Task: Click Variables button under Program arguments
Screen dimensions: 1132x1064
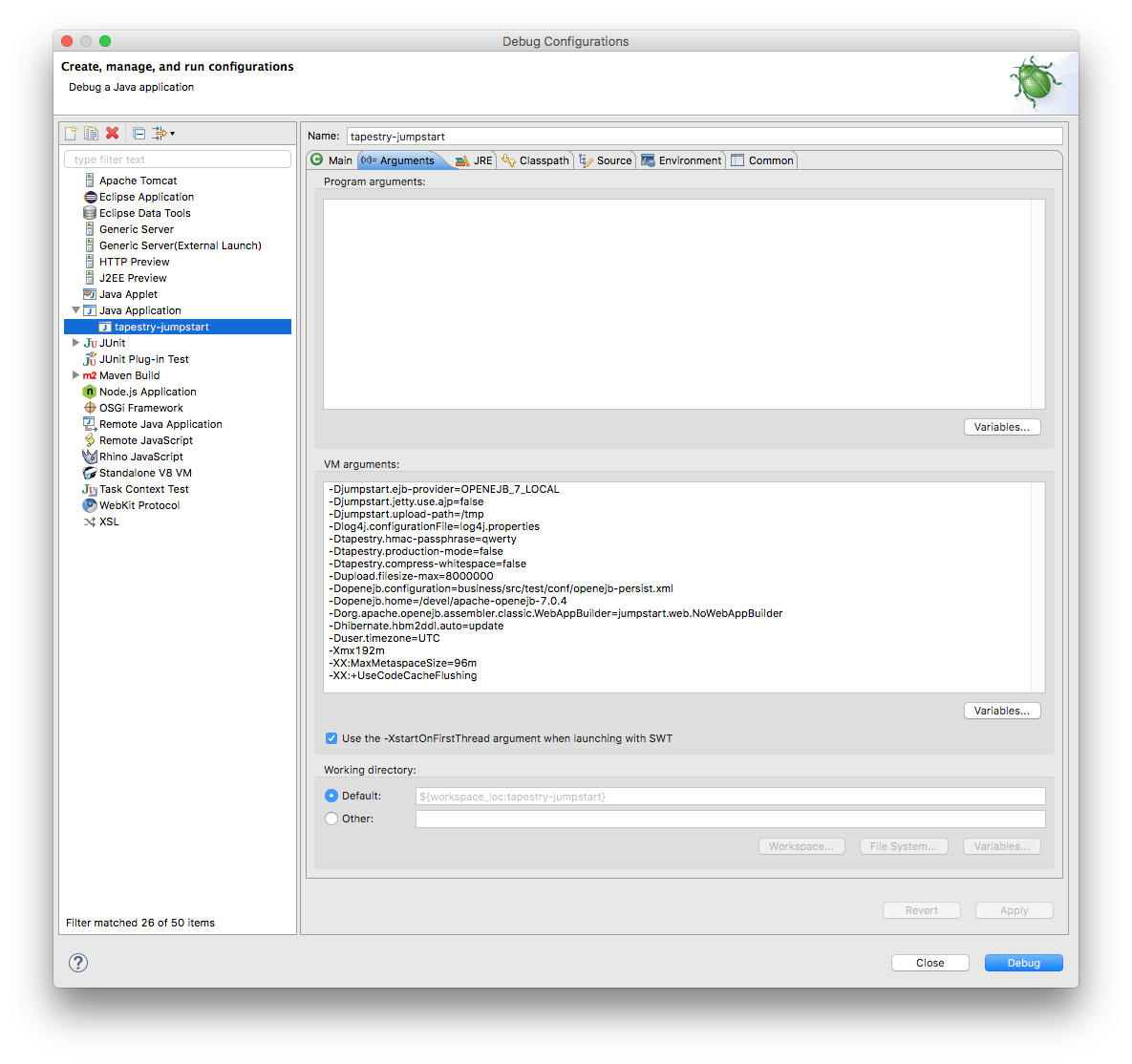Action: click(x=1002, y=427)
